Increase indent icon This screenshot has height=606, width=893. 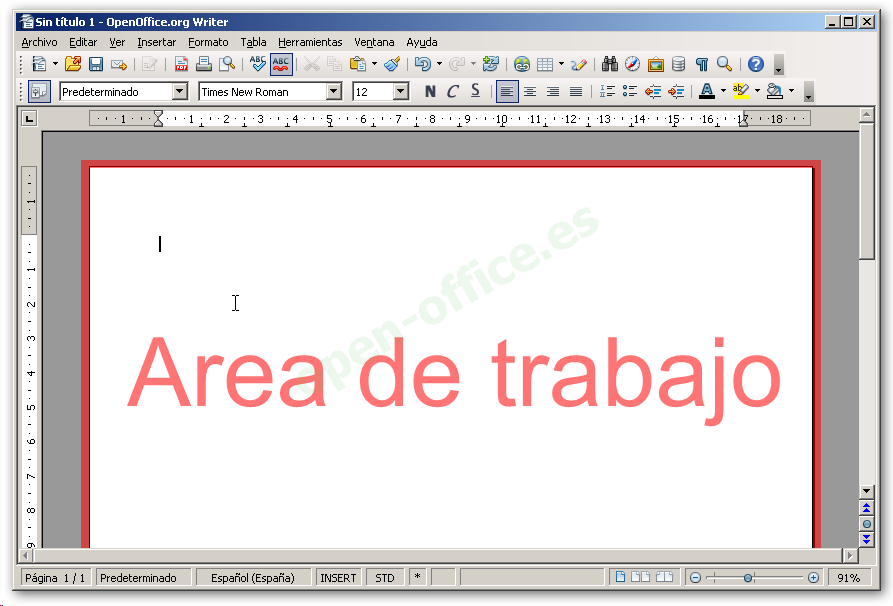click(676, 91)
